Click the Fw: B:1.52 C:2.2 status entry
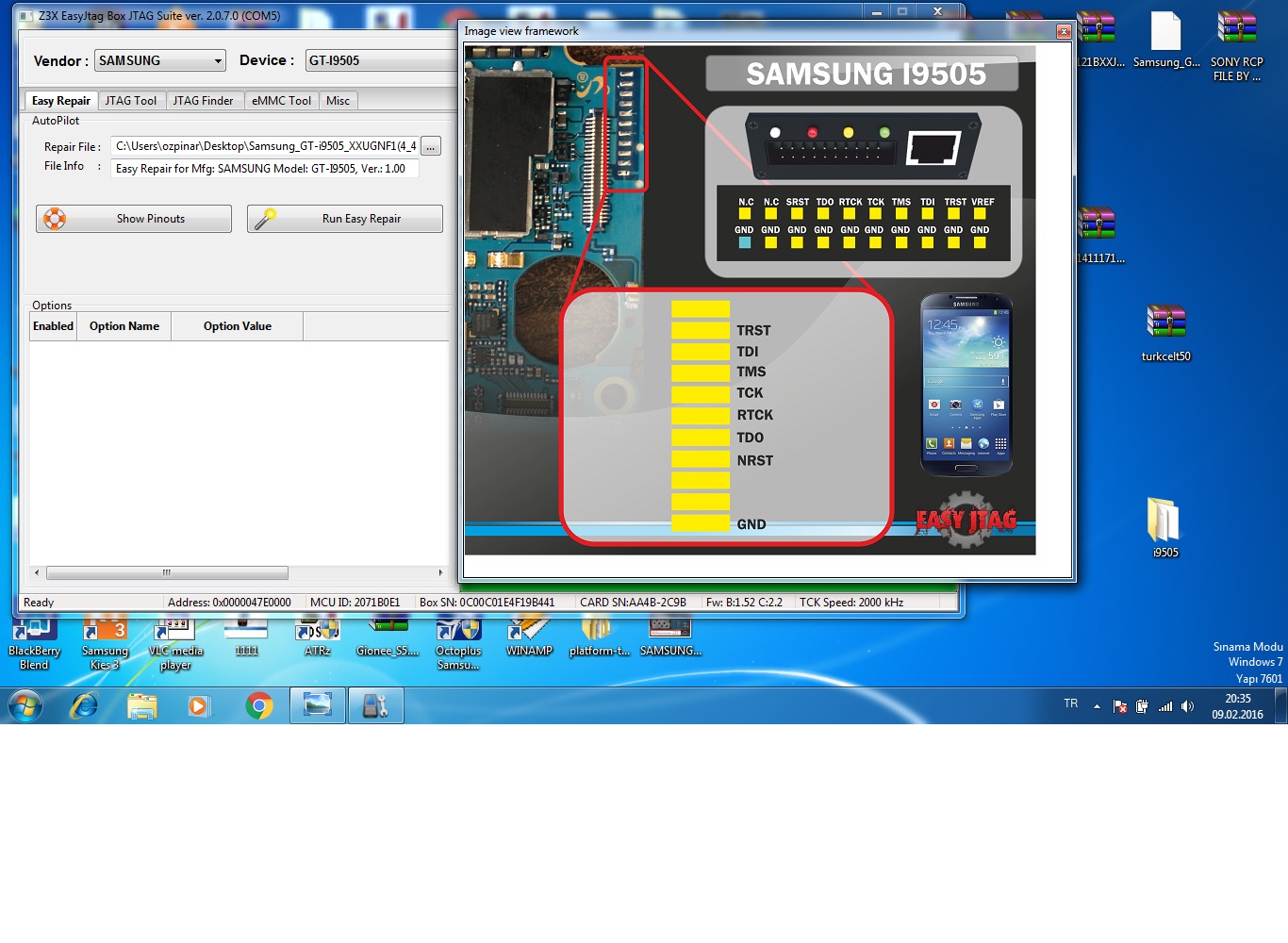This screenshot has height=943, width=1288. pos(744,603)
